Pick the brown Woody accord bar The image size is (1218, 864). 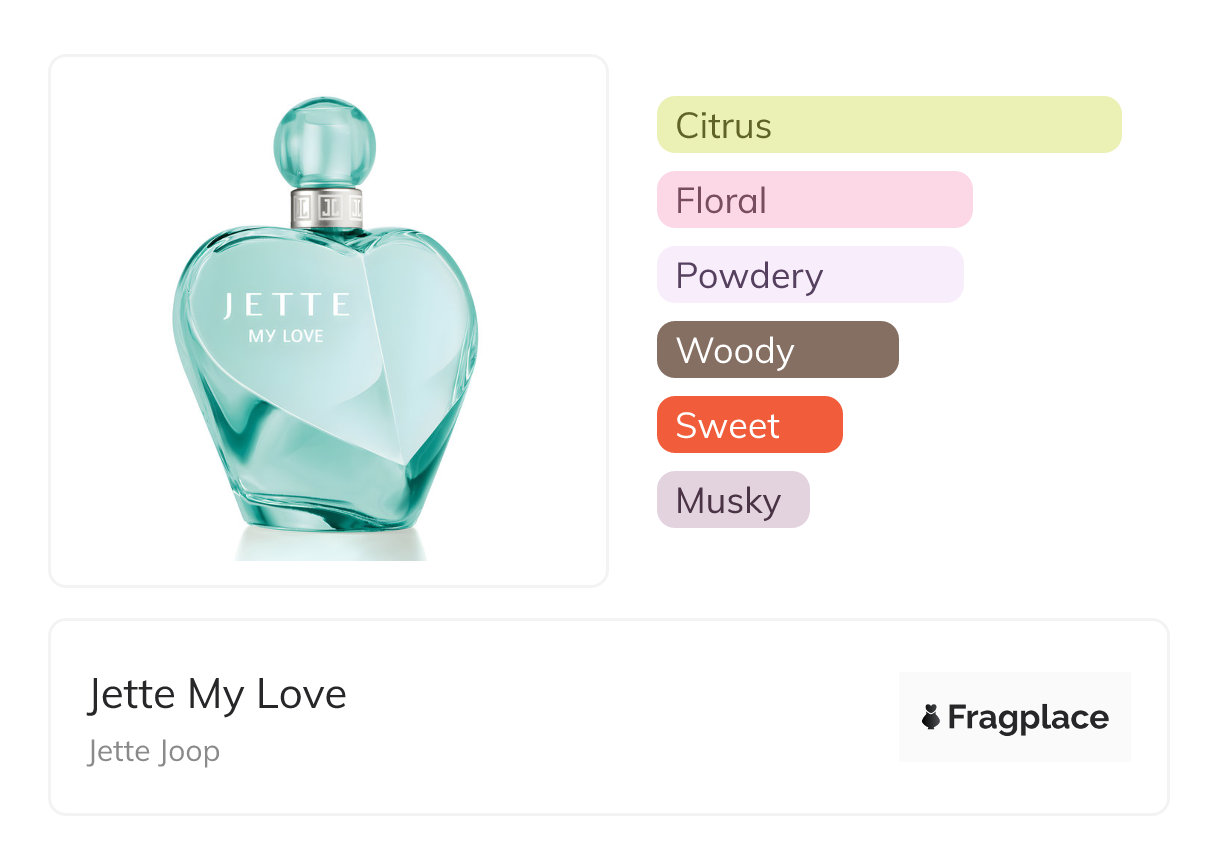(777, 350)
